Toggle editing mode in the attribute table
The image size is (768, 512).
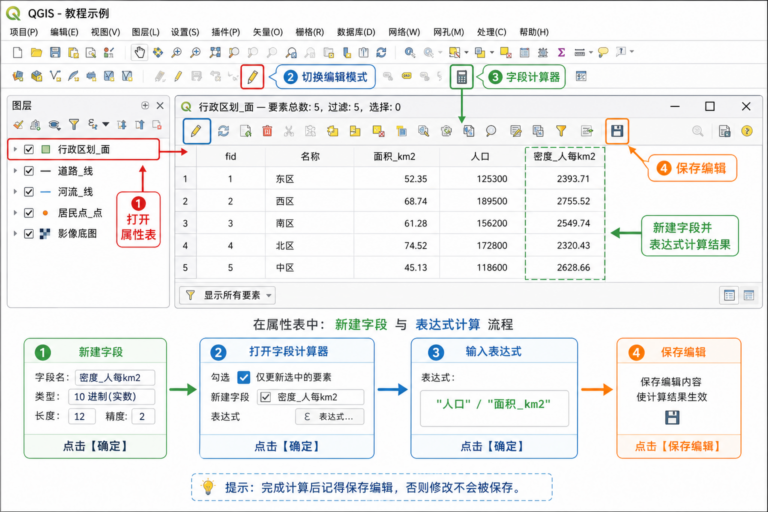(x=196, y=131)
